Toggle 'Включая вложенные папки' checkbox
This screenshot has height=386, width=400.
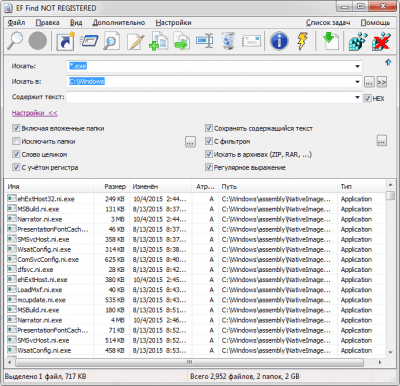[x=16, y=128]
